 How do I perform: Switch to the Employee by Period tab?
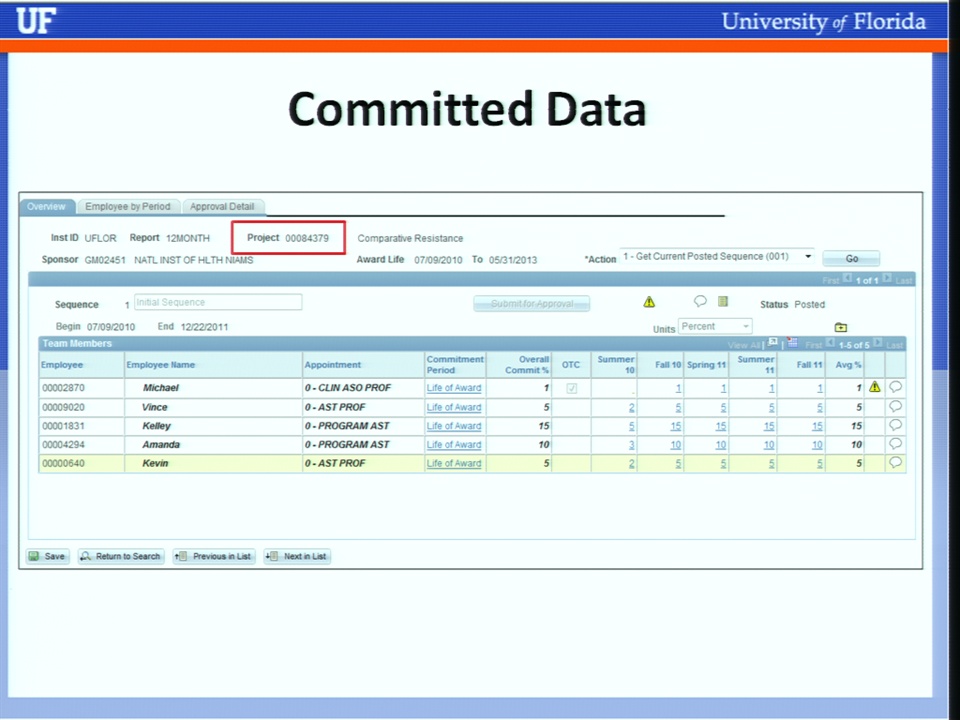click(x=128, y=207)
